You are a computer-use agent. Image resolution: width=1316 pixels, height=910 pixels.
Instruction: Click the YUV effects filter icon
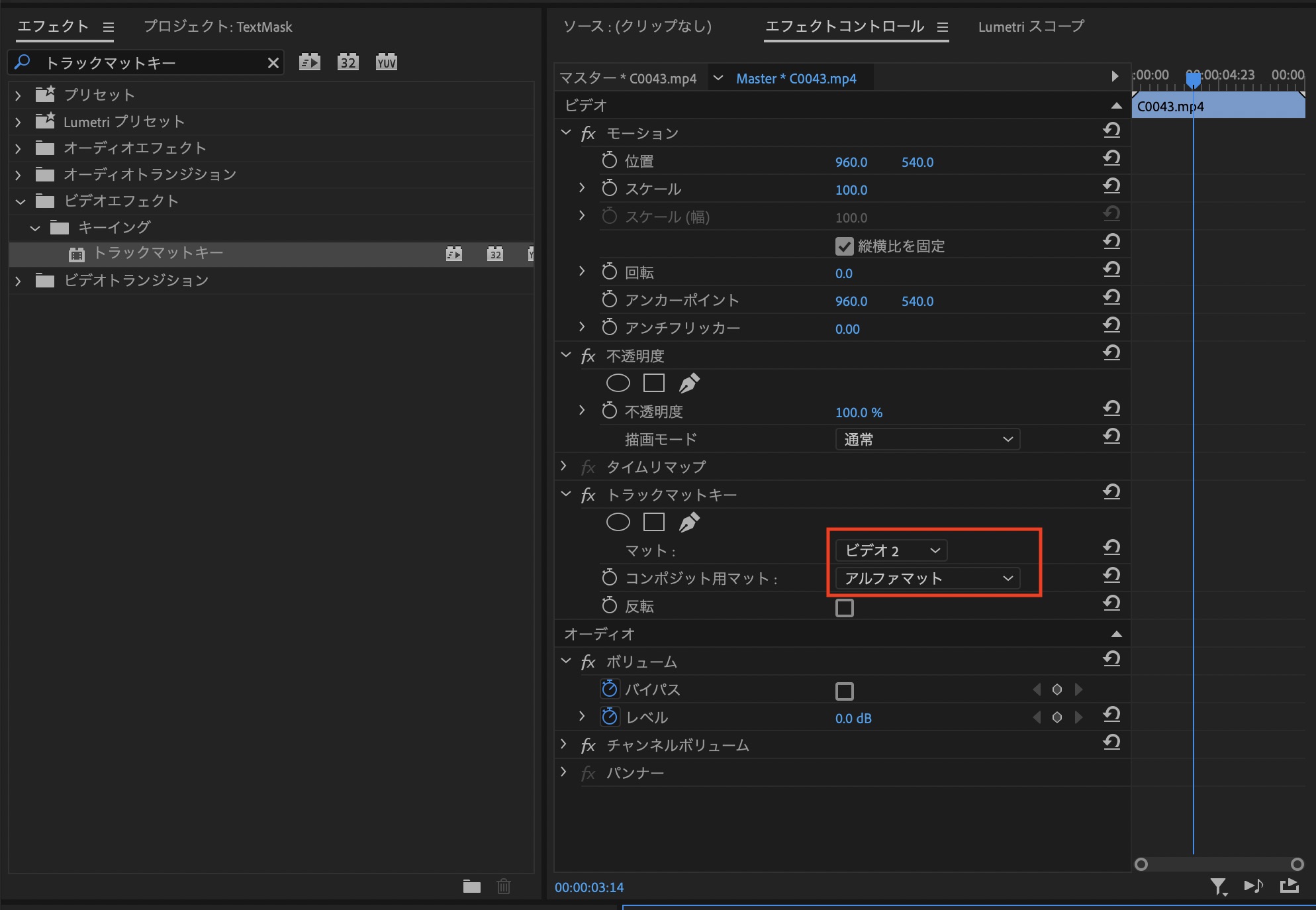[x=386, y=62]
